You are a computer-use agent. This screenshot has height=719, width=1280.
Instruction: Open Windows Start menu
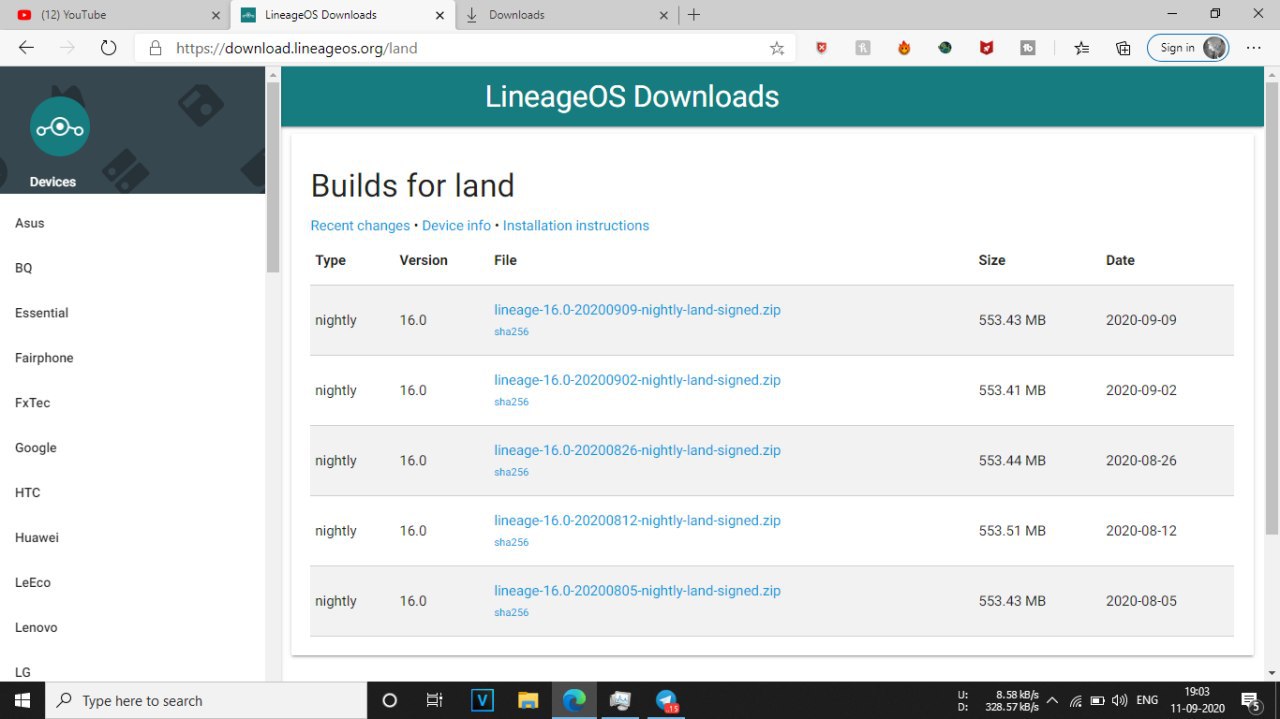tap(22, 700)
